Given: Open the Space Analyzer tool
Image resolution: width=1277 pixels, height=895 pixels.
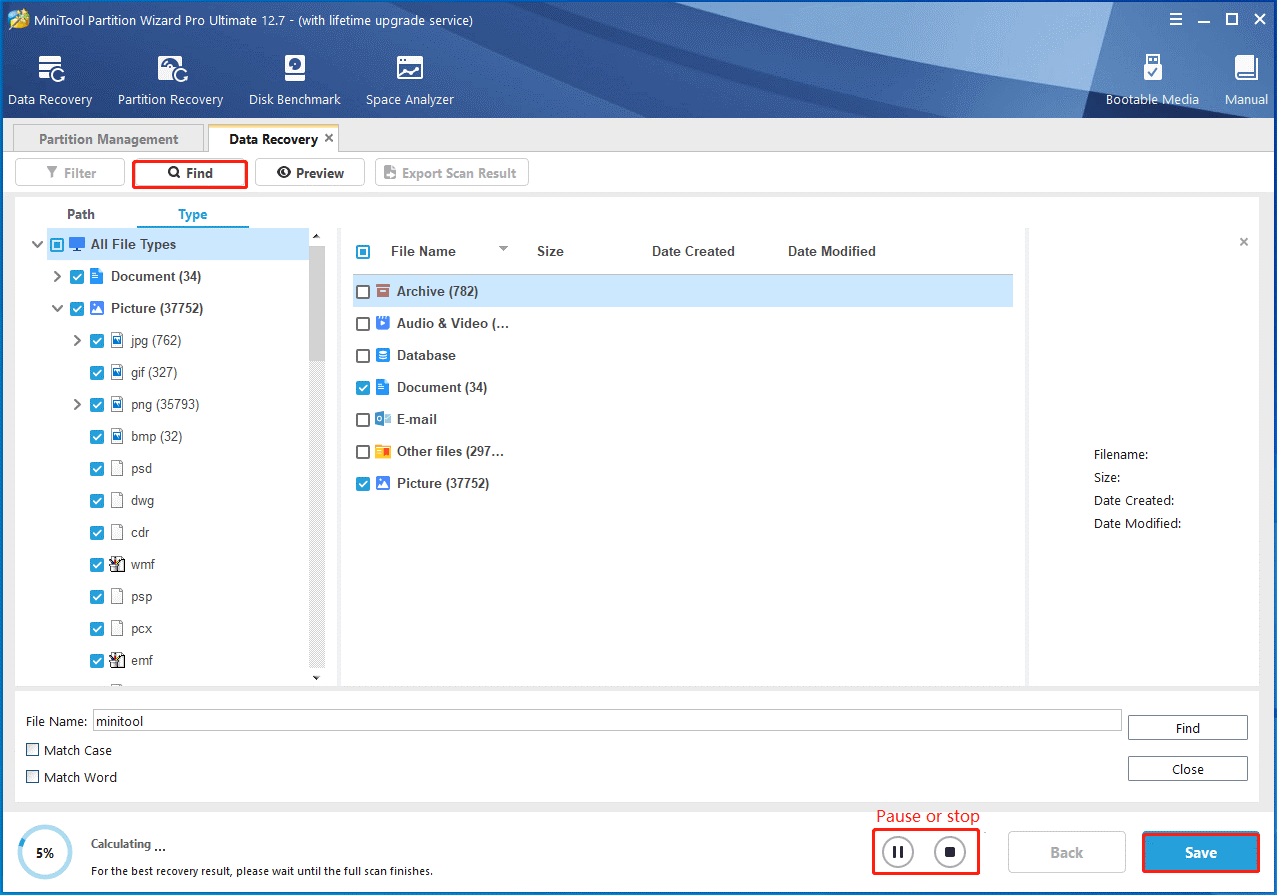Looking at the screenshot, I should 409,80.
